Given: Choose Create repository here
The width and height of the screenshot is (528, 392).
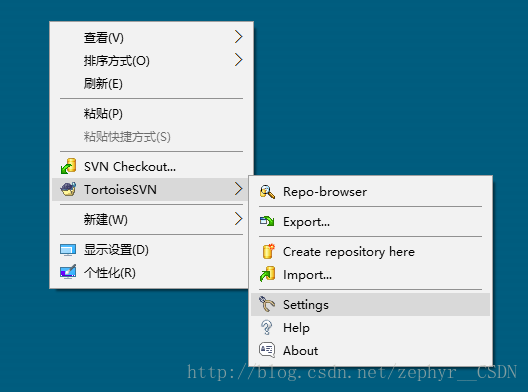Looking at the screenshot, I should click(x=370, y=252).
